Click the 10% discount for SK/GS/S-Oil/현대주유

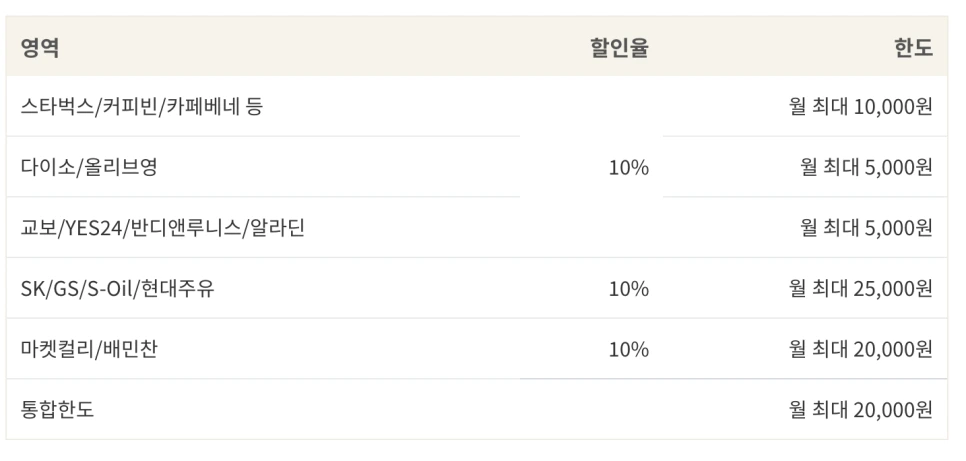coord(628,289)
